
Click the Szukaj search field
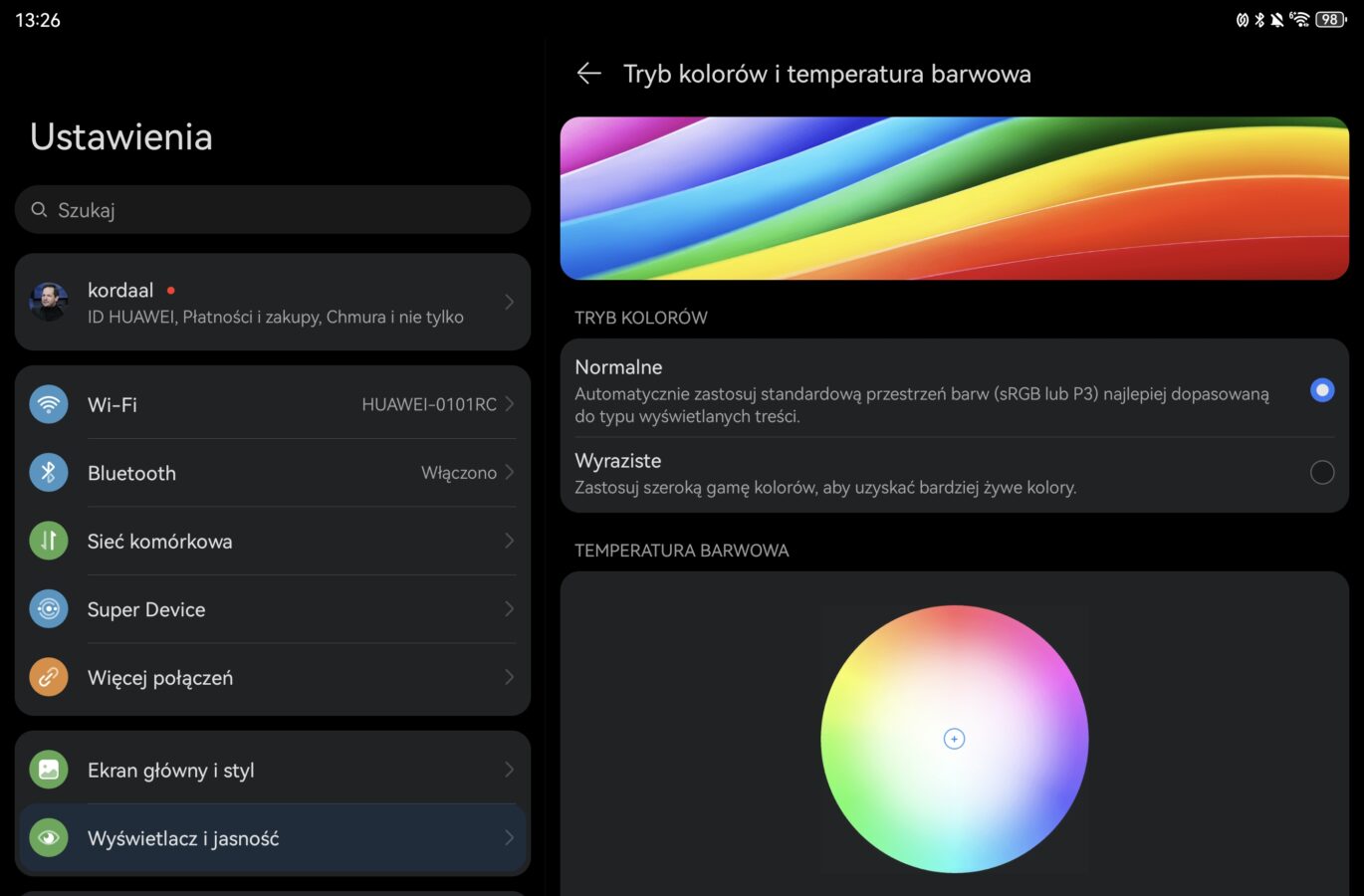pos(273,210)
